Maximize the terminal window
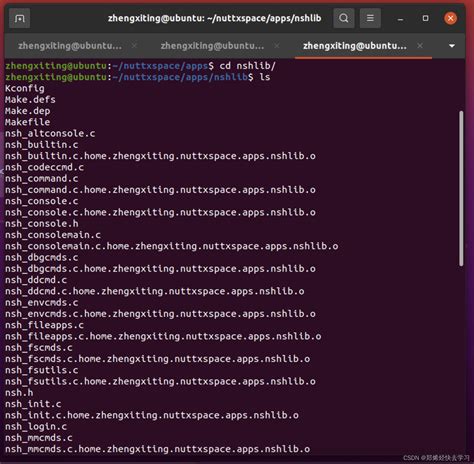 tap(425, 18)
